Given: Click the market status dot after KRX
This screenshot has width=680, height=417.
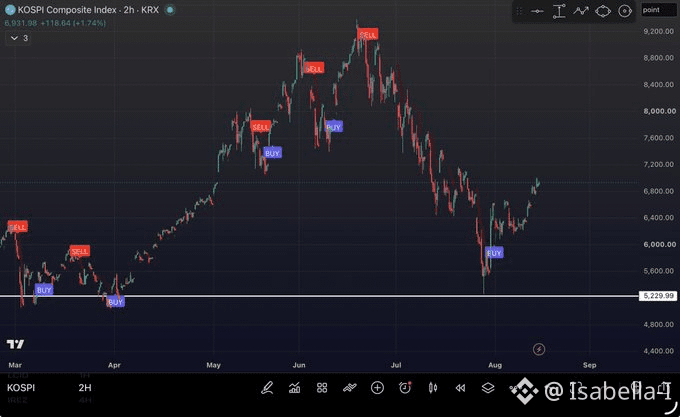Looking at the screenshot, I should (170, 10).
